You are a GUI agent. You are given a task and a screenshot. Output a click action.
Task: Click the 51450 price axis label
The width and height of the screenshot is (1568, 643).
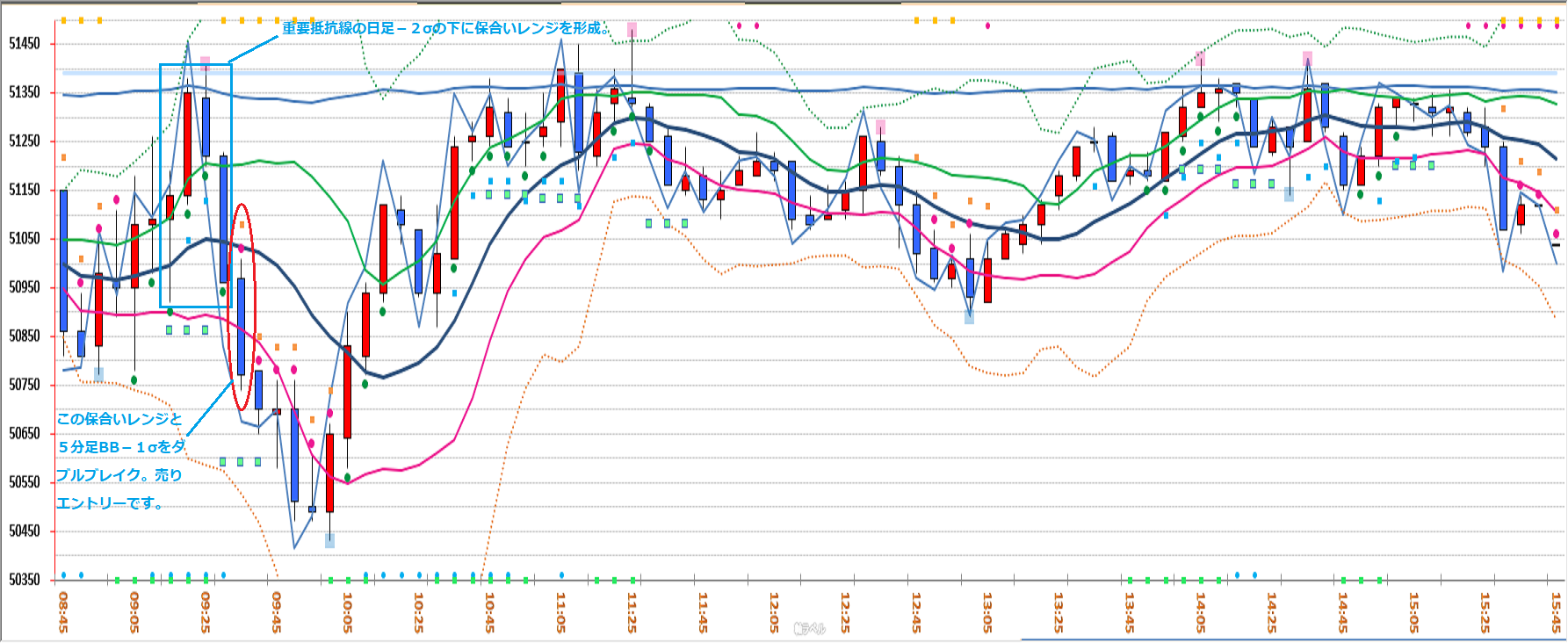(x=25, y=43)
